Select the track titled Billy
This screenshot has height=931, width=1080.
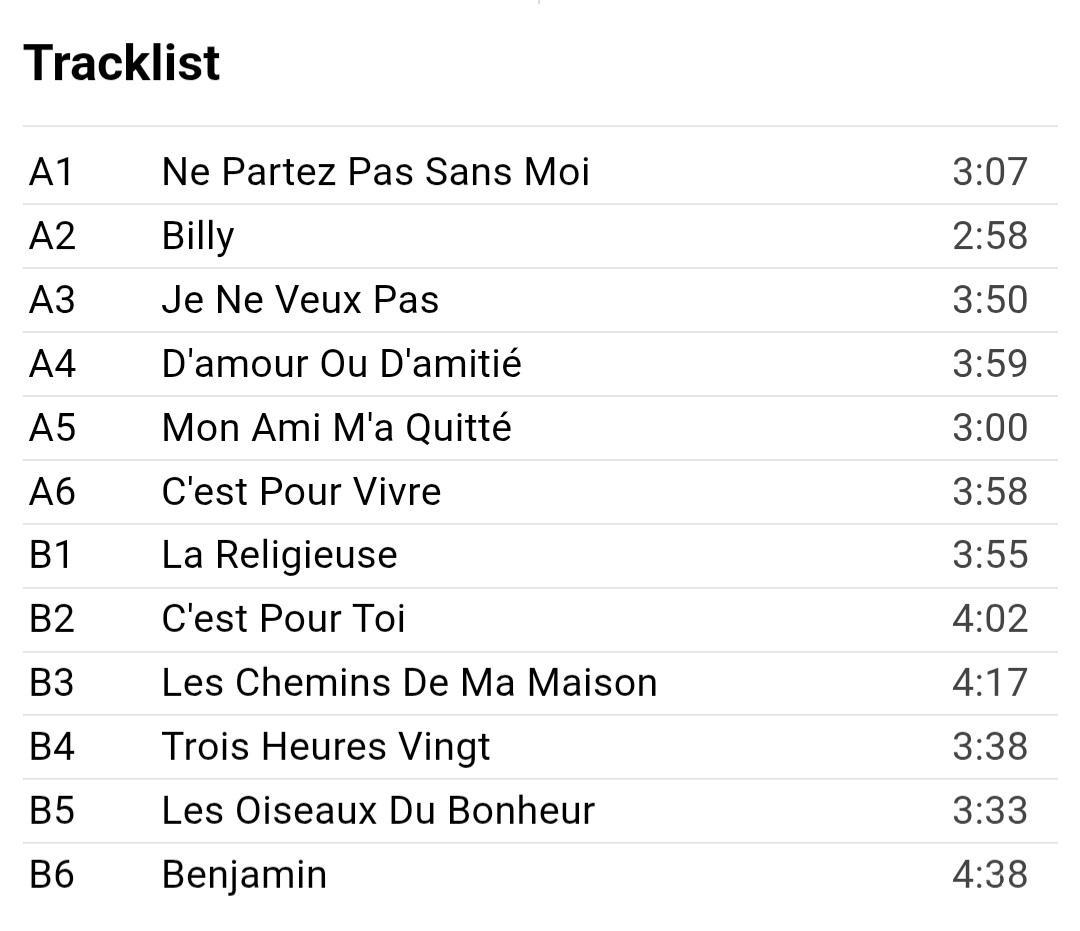coord(198,236)
